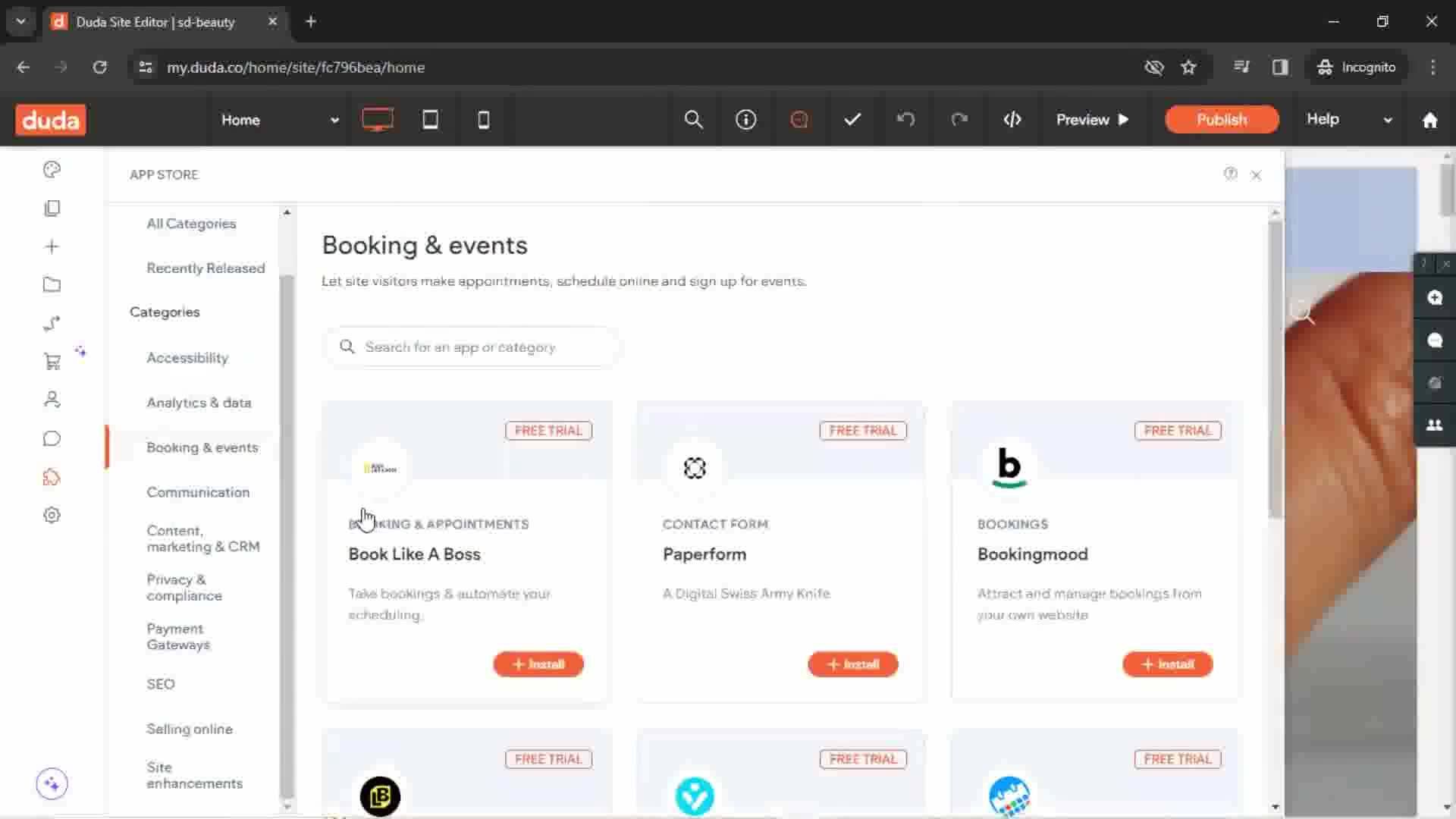Open Content, marketing & CRM category

[x=203, y=538]
